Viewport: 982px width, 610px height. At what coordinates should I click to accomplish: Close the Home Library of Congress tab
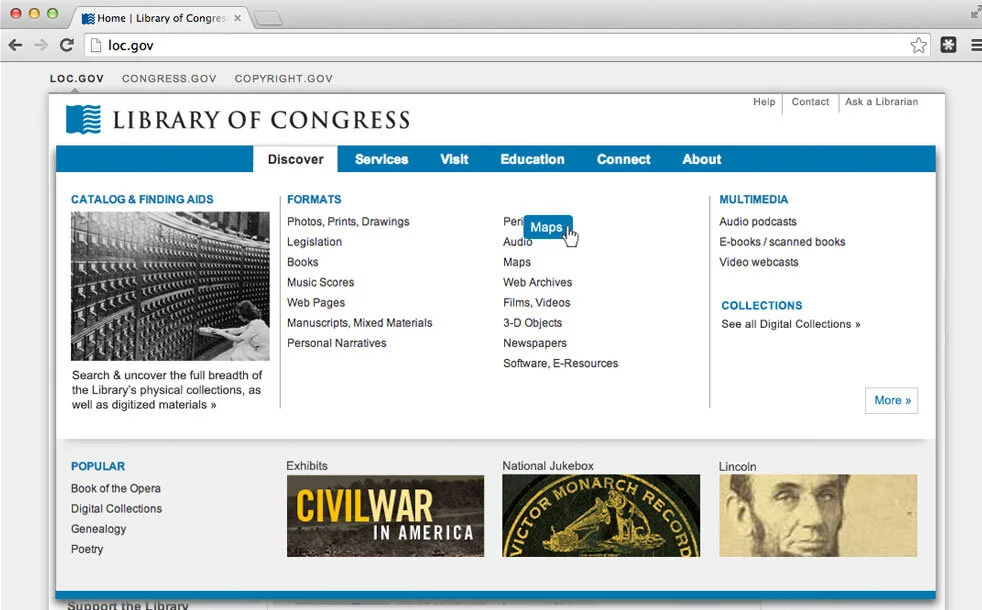[237, 18]
